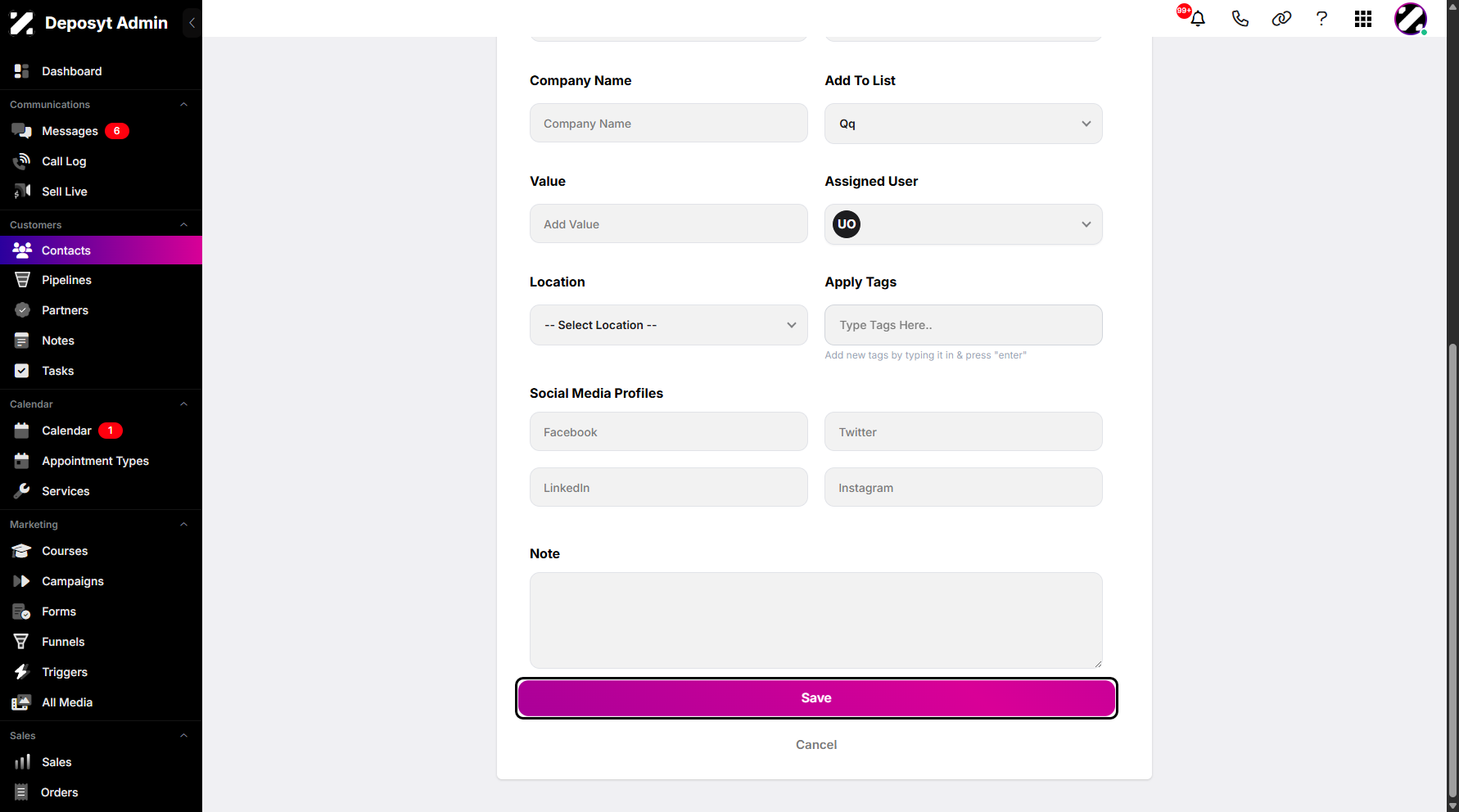This screenshot has height=812, width=1459.
Task: Click the Pipelines funnel icon
Action: click(x=22, y=280)
